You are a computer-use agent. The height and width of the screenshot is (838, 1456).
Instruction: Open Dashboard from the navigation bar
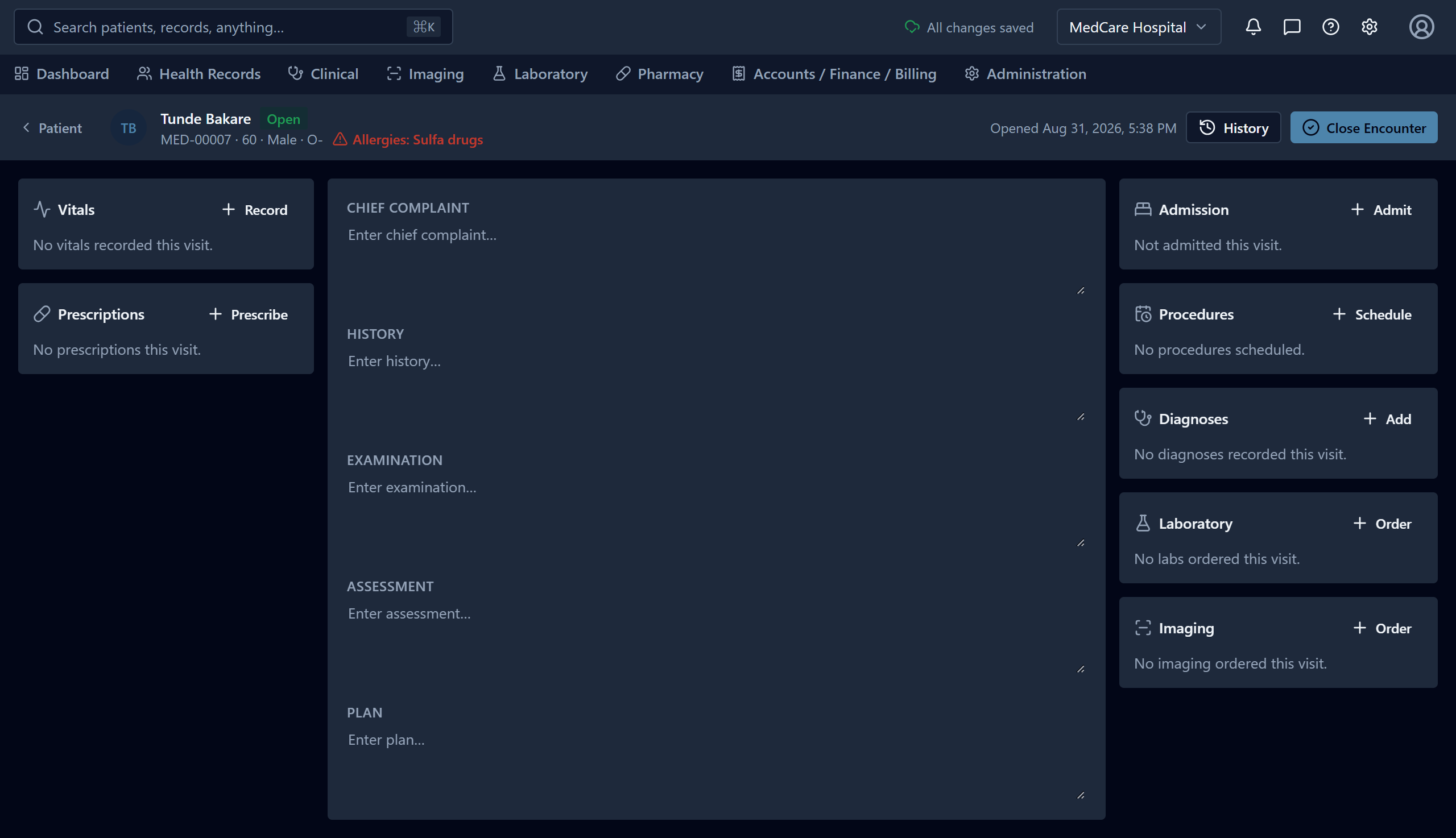61,74
